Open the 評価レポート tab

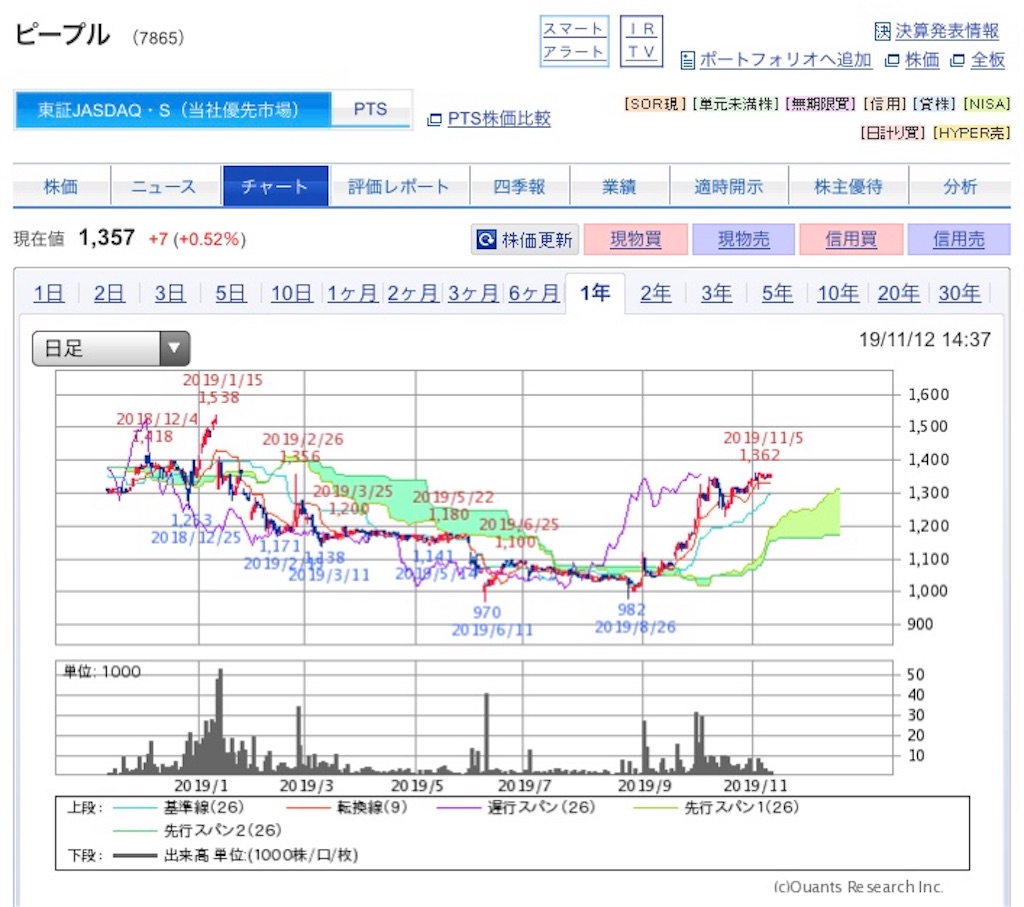[399, 187]
